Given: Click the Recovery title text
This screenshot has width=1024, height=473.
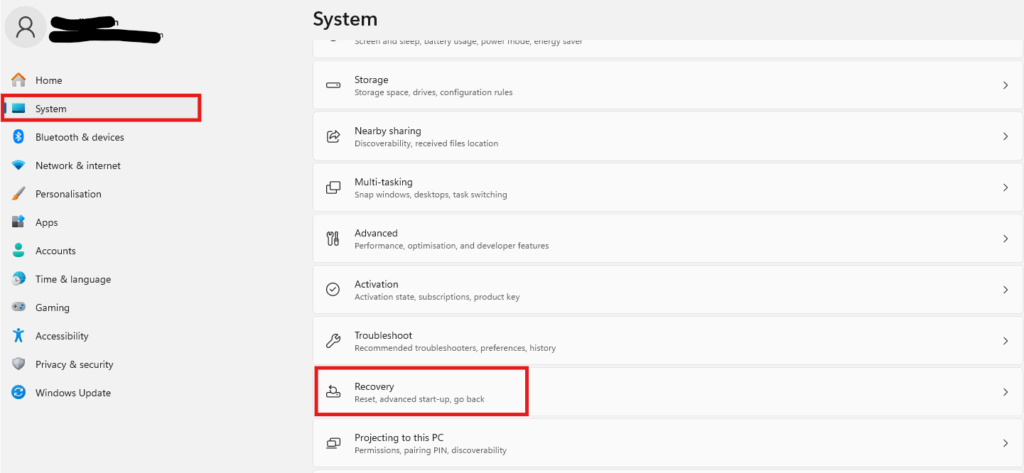Looking at the screenshot, I should click(374, 387).
